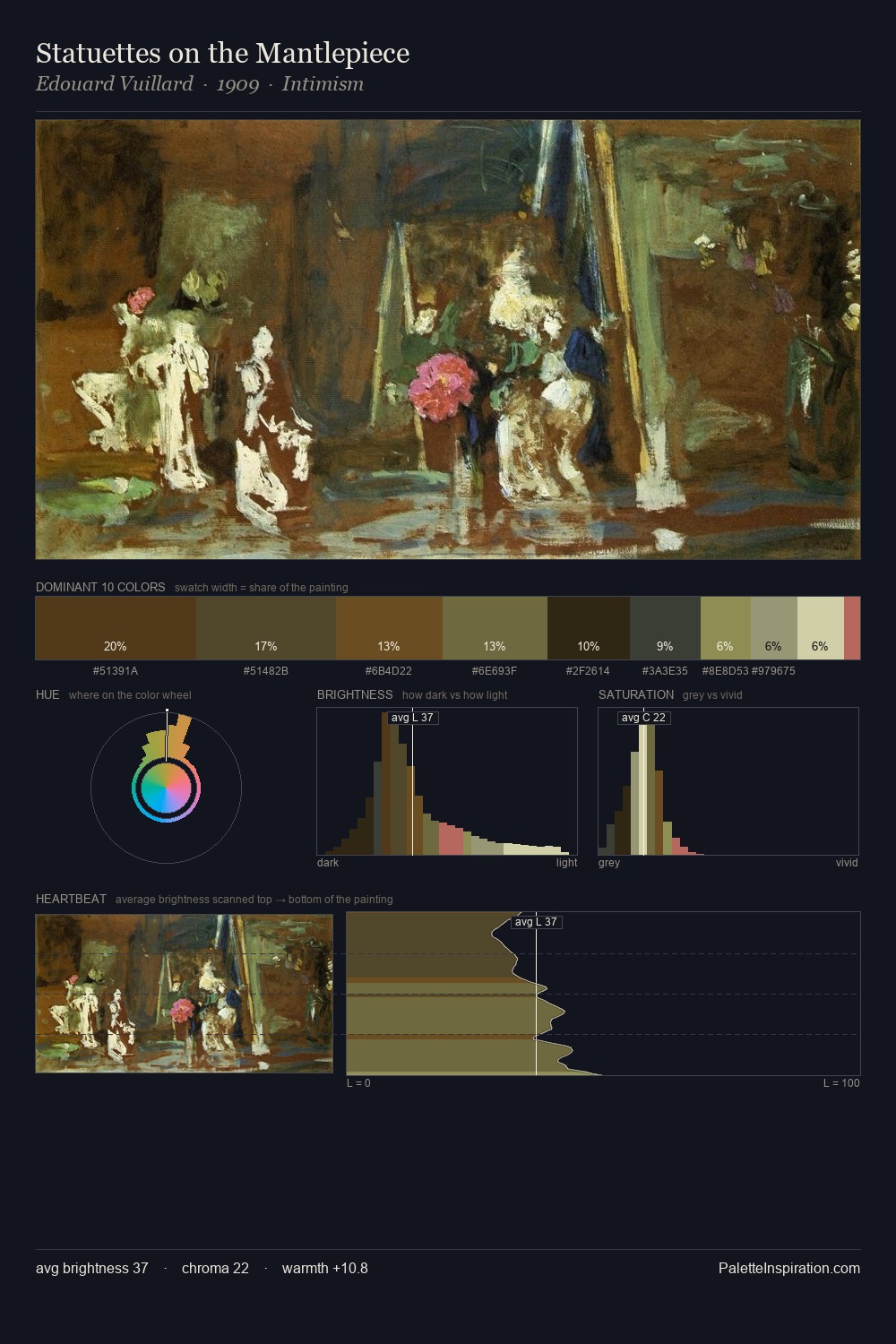Click the small heartbeat painting thumbnail
This screenshot has width=896, height=1344.
click(x=184, y=994)
